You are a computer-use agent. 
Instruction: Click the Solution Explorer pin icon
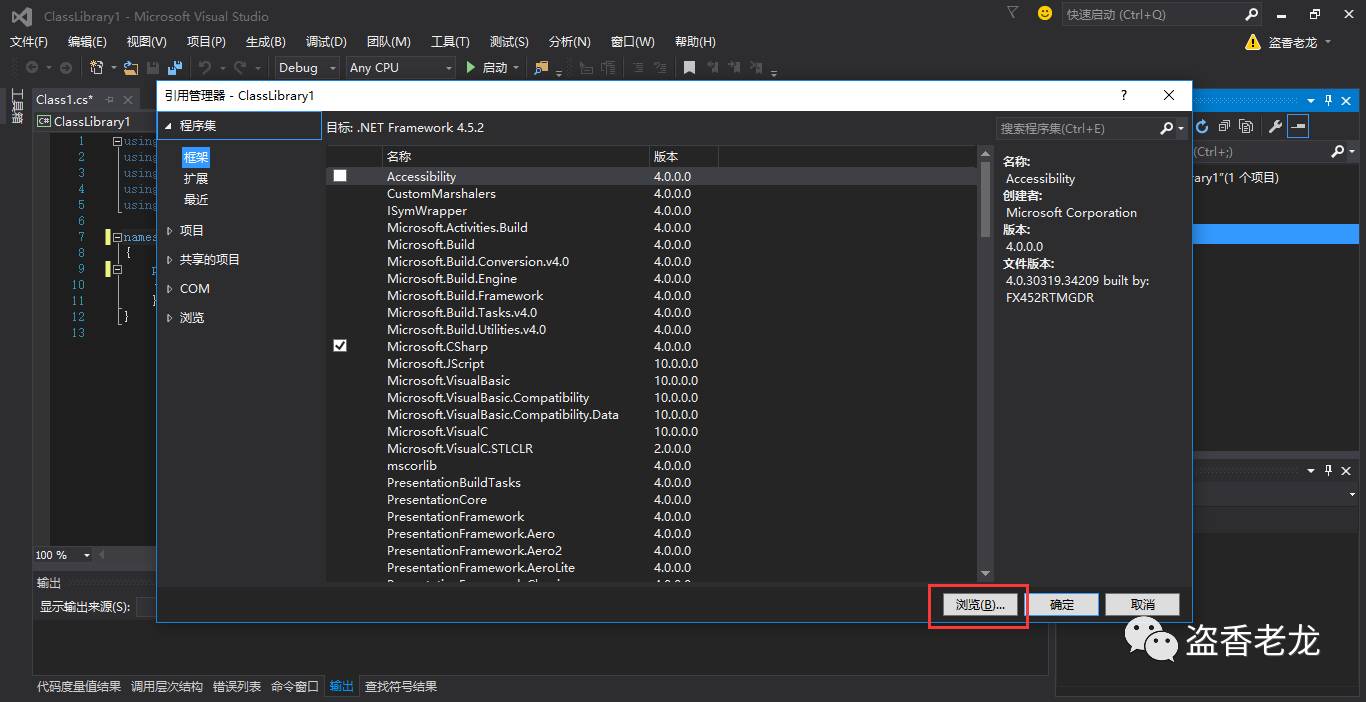[1329, 100]
